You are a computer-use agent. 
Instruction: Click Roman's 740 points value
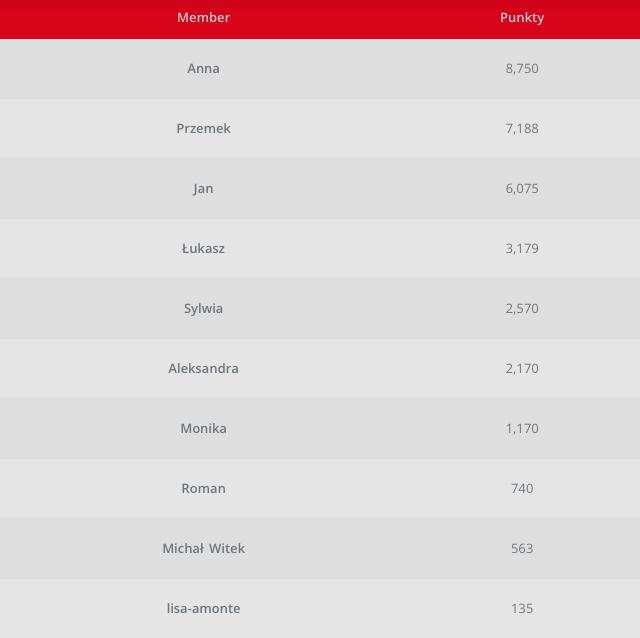[522, 488]
